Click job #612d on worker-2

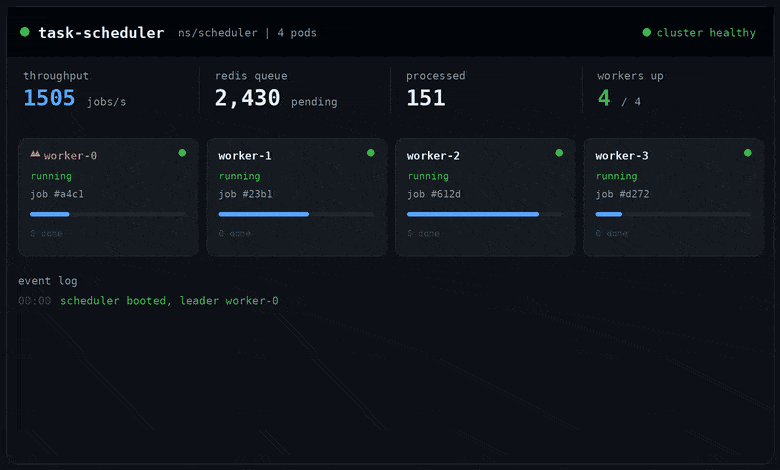click(434, 194)
